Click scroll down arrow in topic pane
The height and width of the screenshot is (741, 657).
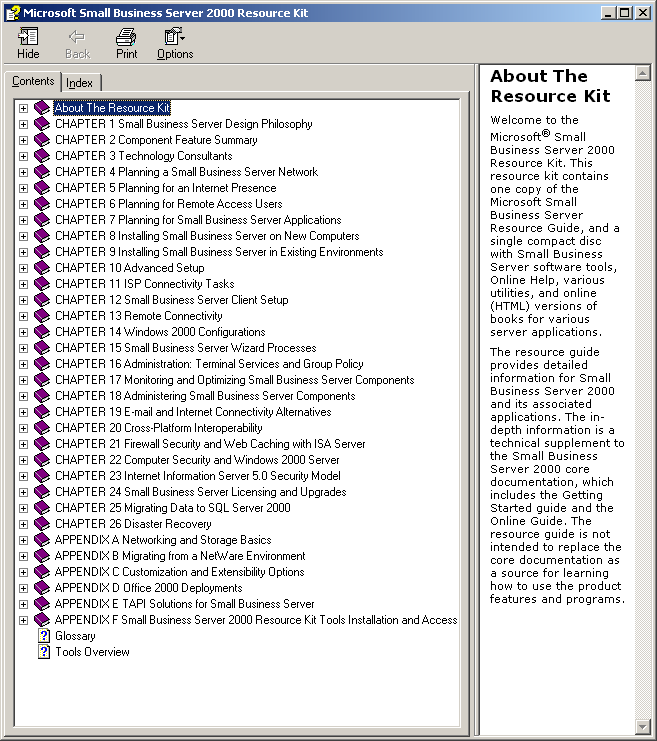(x=642, y=726)
